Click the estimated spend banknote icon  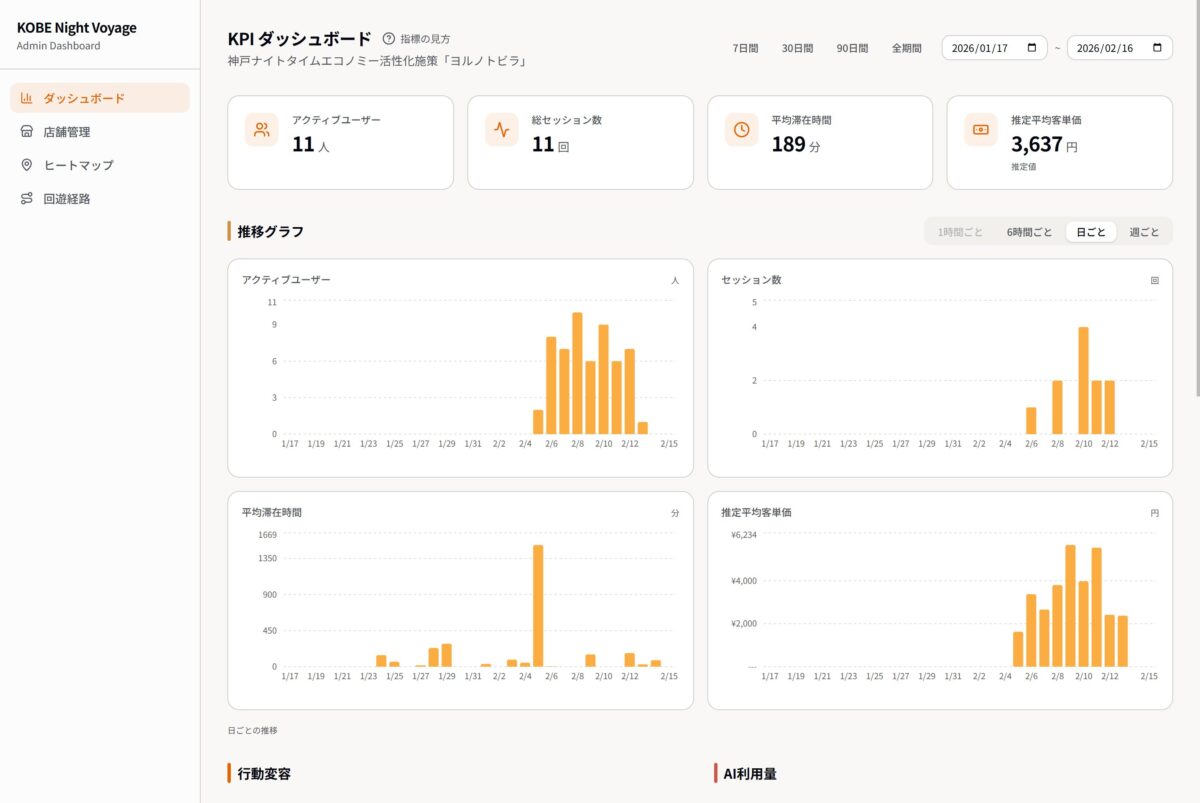pyautogui.click(x=981, y=130)
